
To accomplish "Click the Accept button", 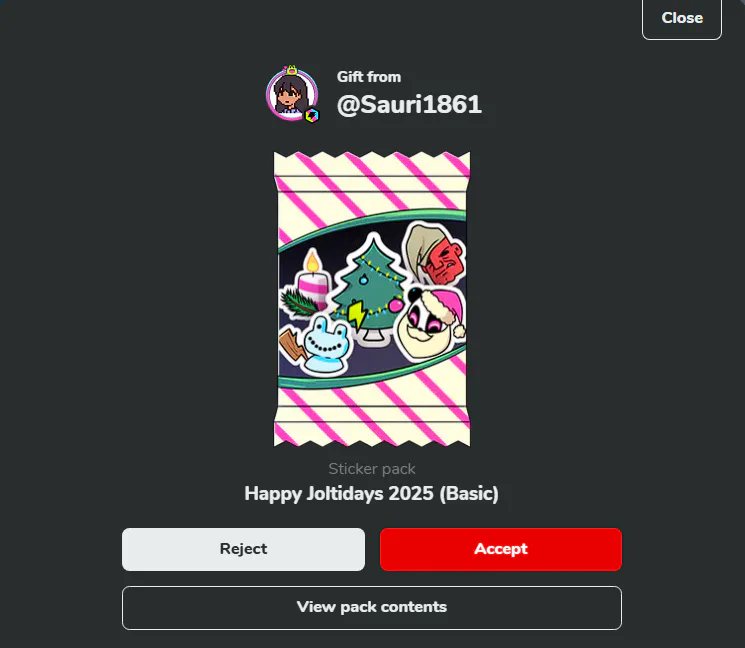I will click(x=501, y=549).
